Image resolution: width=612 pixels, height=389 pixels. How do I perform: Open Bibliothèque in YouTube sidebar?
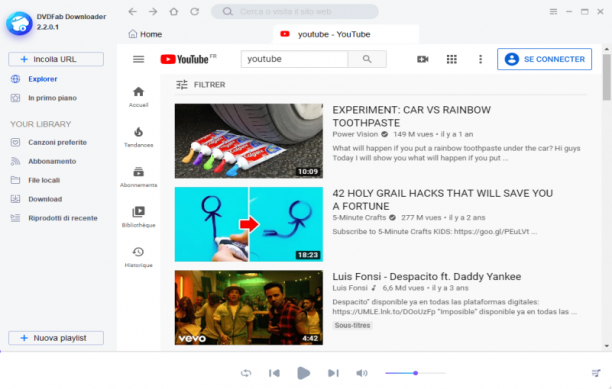(139, 217)
